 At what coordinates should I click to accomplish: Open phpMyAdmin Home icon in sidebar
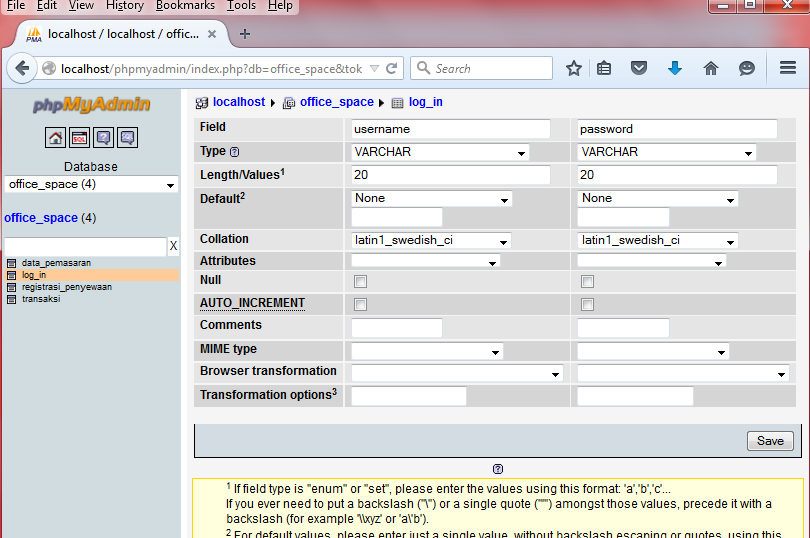[55, 137]
